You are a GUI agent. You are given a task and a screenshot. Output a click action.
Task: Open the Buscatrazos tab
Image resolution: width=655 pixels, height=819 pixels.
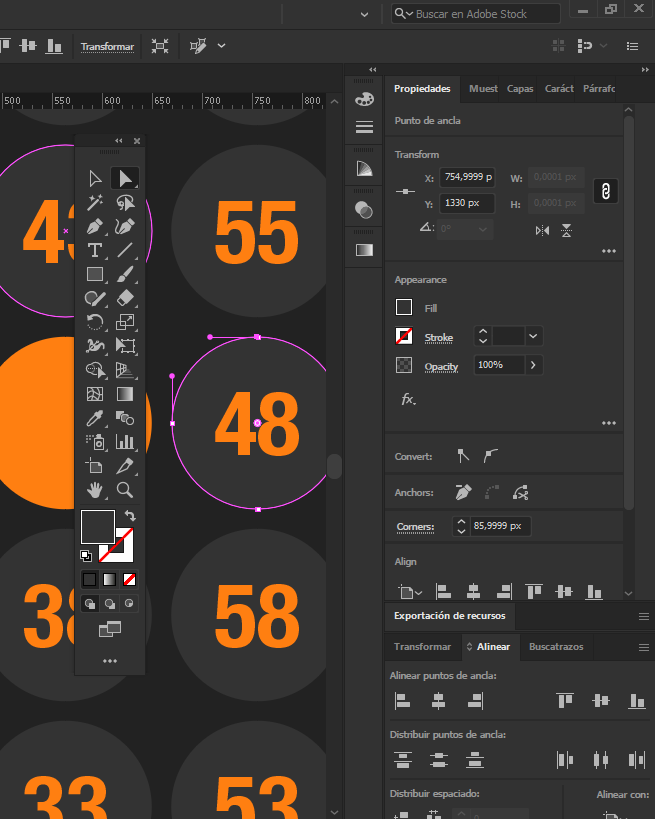tap(556, 647)
